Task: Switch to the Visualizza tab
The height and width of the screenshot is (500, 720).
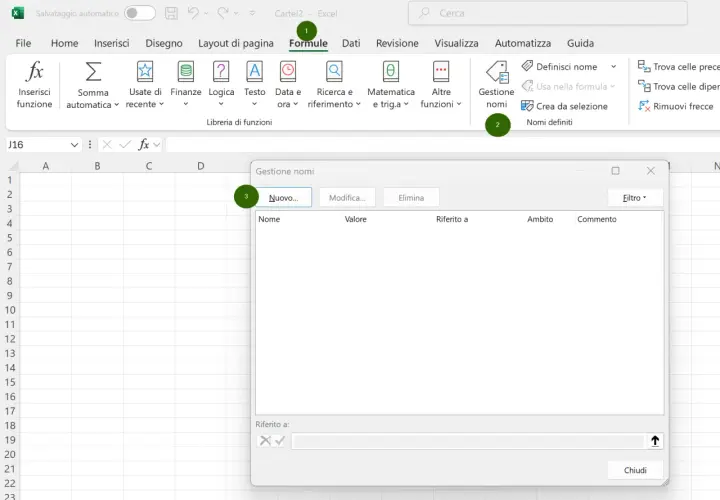Action: coord(456,43)
